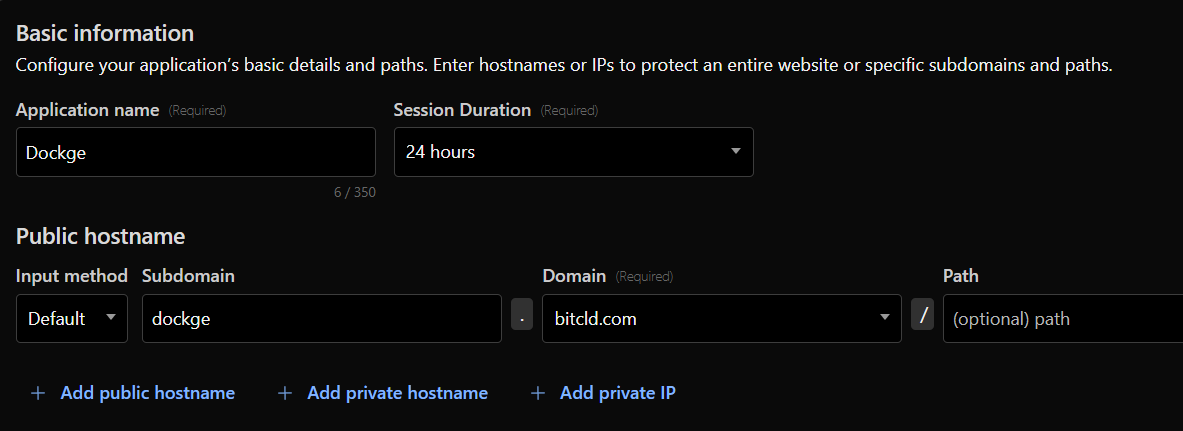Select the Add public hostname link
Viewport: 1183px width, 431px height.
pyautogui.click(x=147, y=393)
